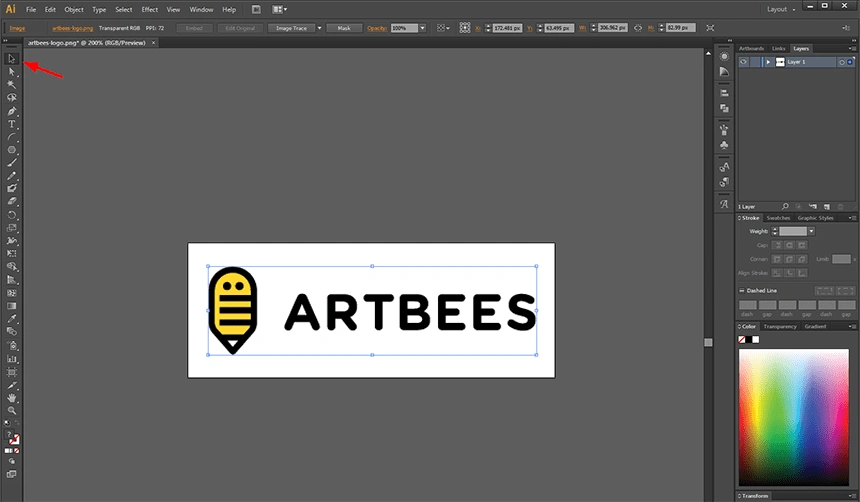The image size is (860, 502).
Task: Open the Image Trace presets dropdown arrow
Action: 320,28
